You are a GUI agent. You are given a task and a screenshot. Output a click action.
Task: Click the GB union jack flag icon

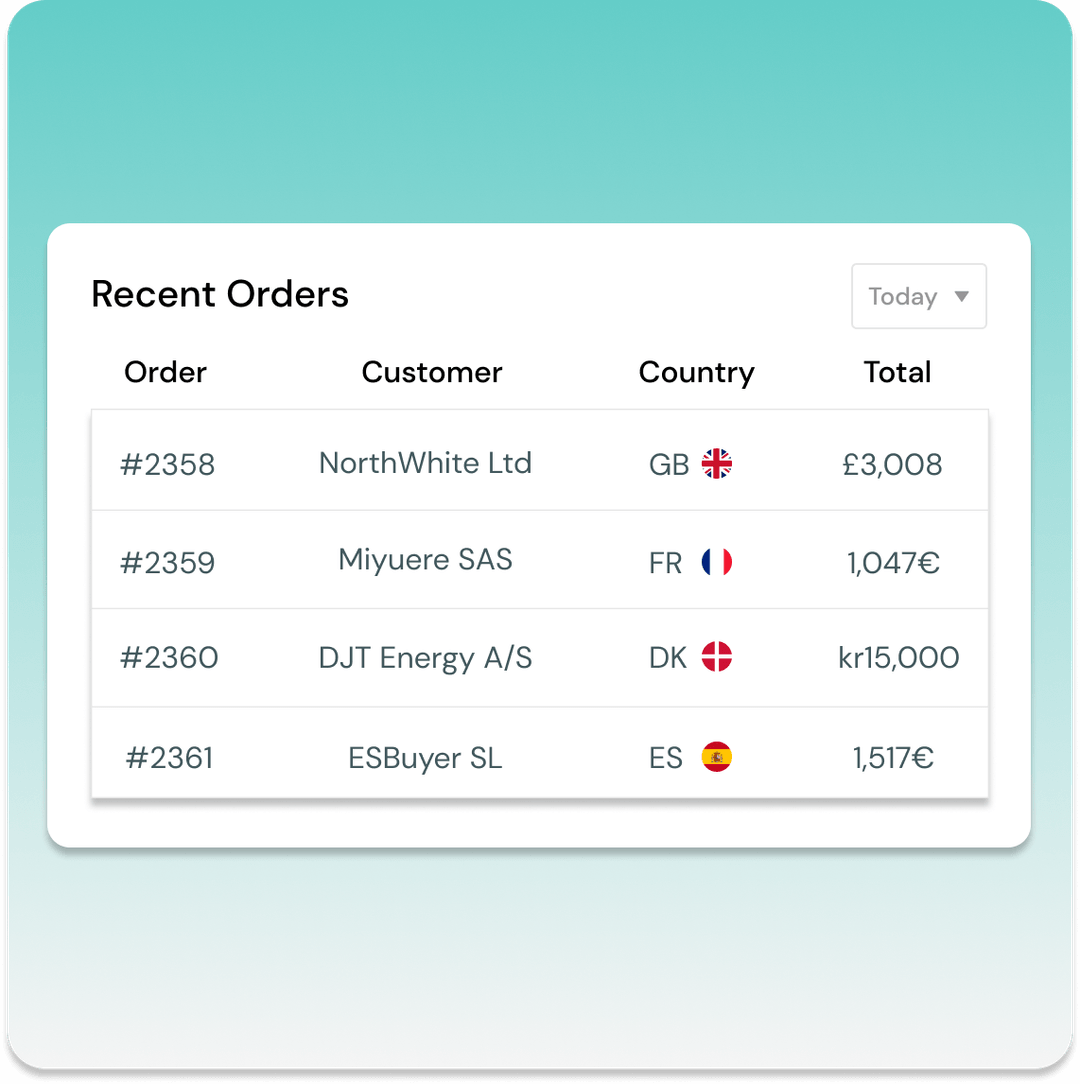(717, 463)
